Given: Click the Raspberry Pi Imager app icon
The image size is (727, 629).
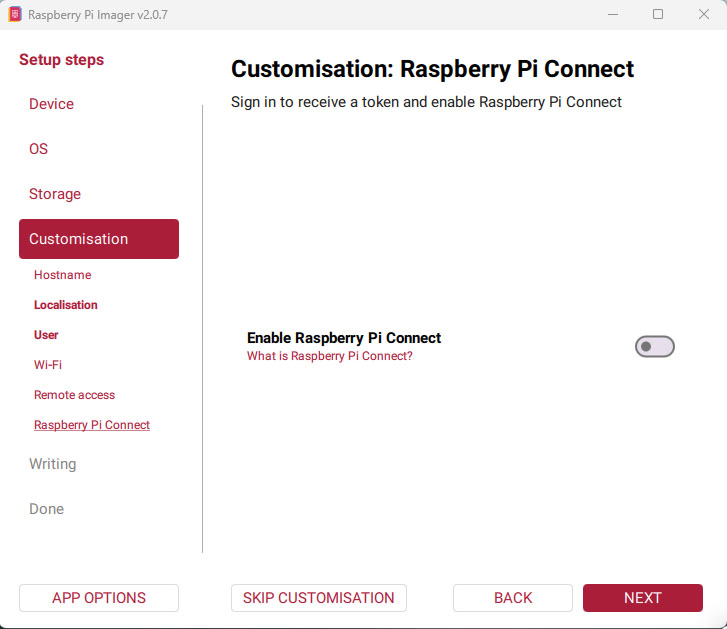Looking at the screenshot, I should 14,14.
